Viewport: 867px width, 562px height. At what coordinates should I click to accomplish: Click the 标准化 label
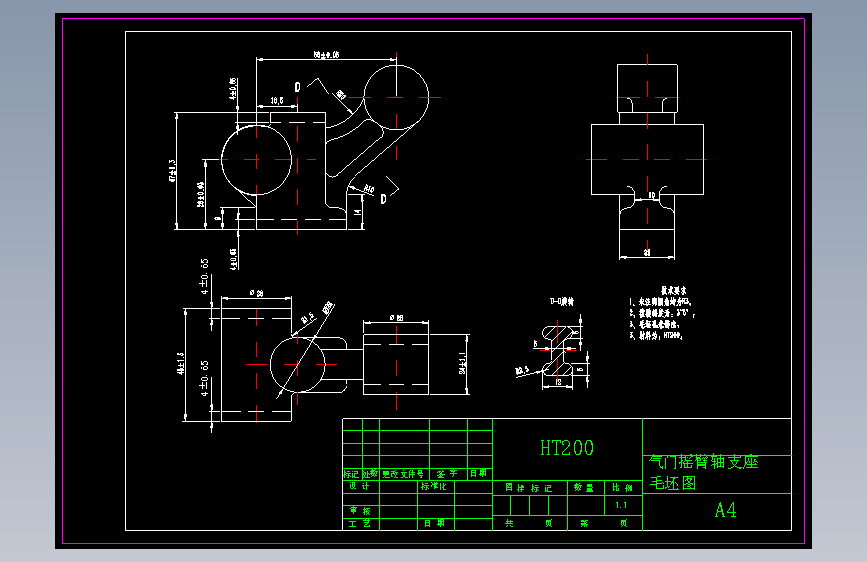tap(434, 486)
